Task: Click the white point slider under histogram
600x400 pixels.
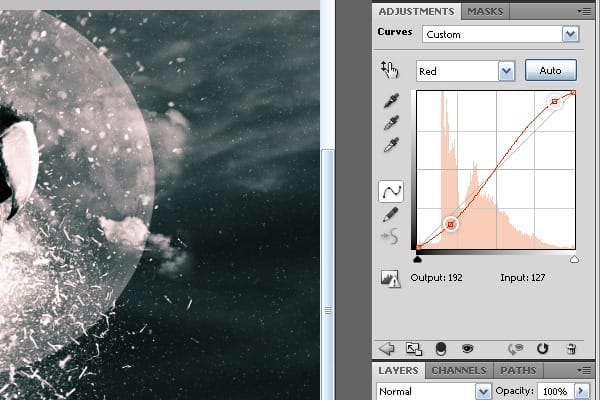Action: click(x=574, y=259)
